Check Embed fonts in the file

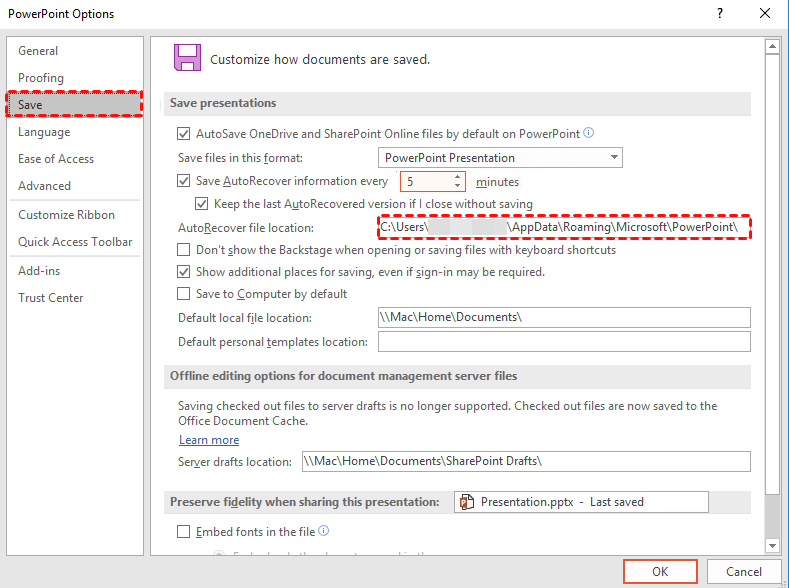pos(184,532)
